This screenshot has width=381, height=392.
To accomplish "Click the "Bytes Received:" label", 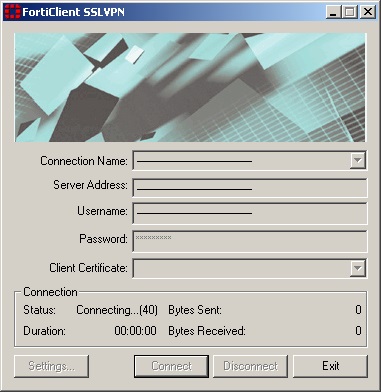I will tap(207, 331).
